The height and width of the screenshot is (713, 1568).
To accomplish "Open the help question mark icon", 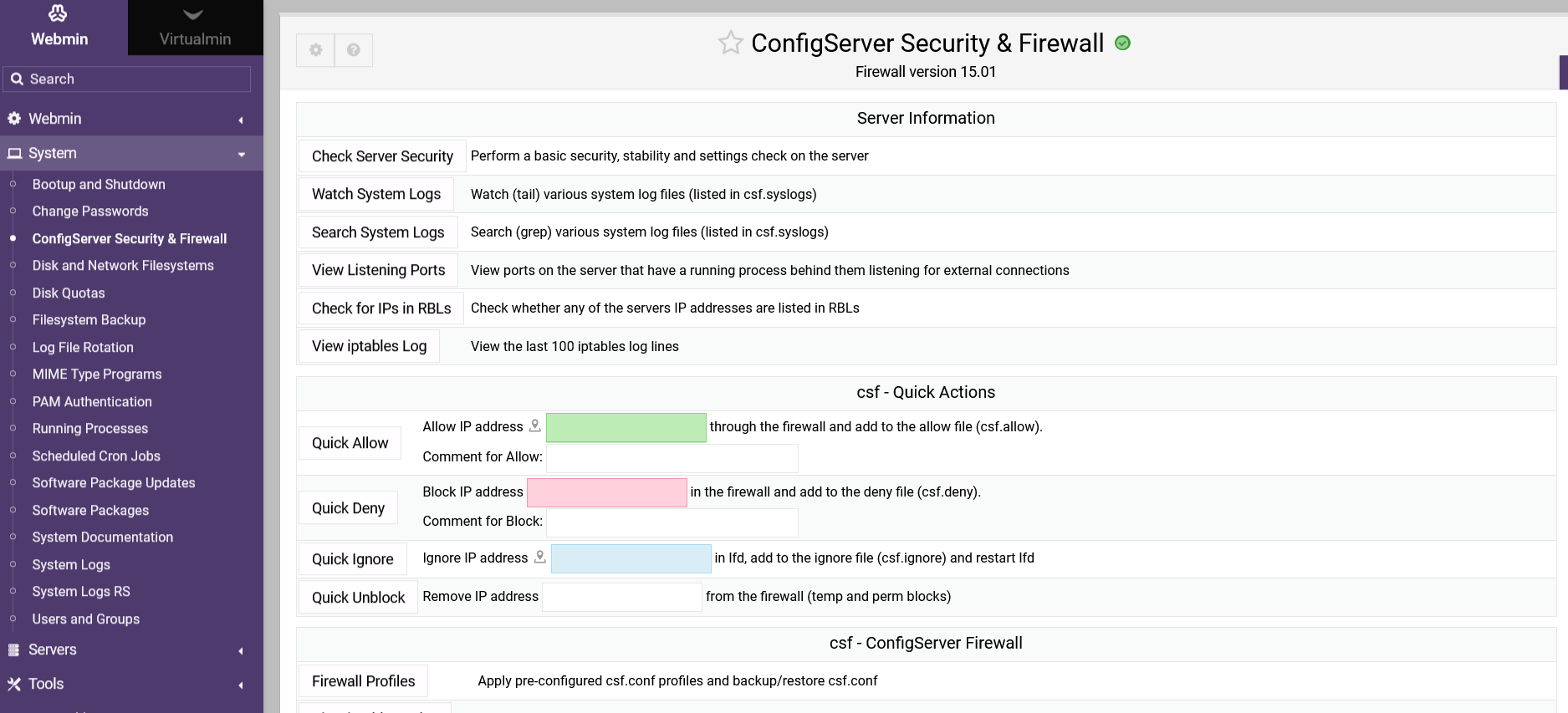I will click(x=354, y=50).
